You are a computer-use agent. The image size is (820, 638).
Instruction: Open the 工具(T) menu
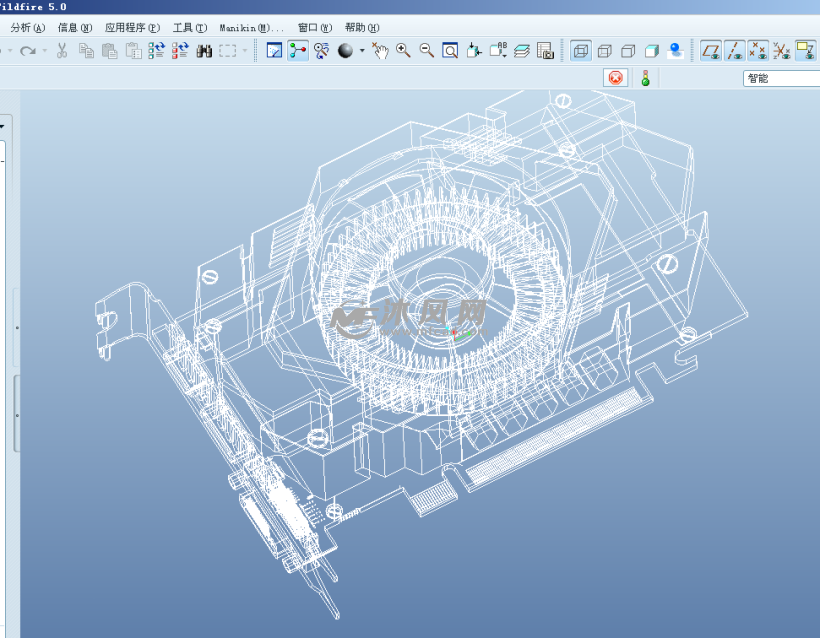pos(189,28)
